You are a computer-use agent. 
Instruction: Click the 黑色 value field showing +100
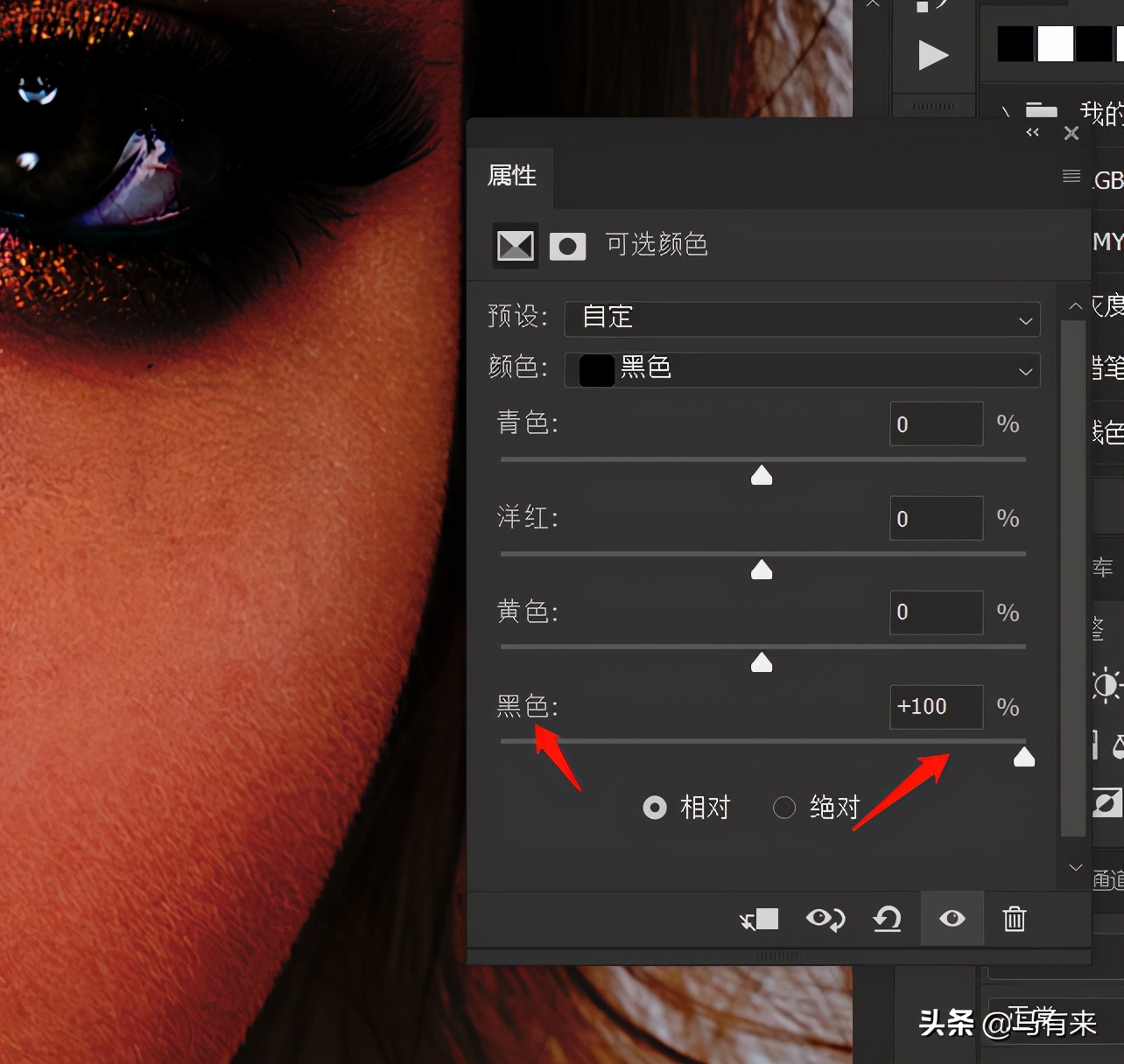pos(936,707)
